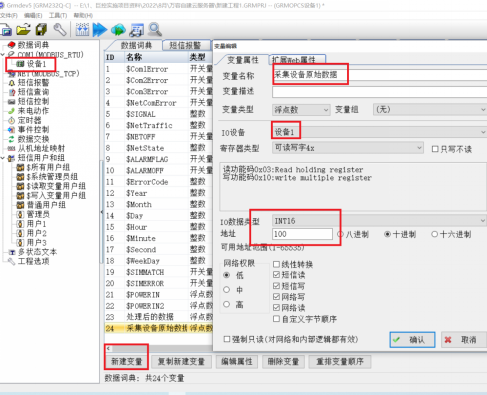Select network permission 高 radio button
This screenshot has width=487, height=395.
(x=227, y=304)
